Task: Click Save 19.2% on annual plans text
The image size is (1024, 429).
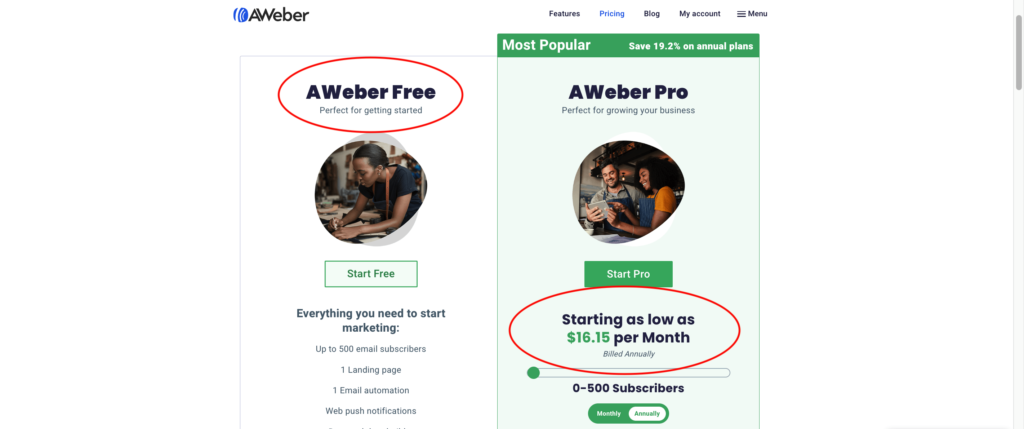Action: pyautogui.click(x=691, y=46)
